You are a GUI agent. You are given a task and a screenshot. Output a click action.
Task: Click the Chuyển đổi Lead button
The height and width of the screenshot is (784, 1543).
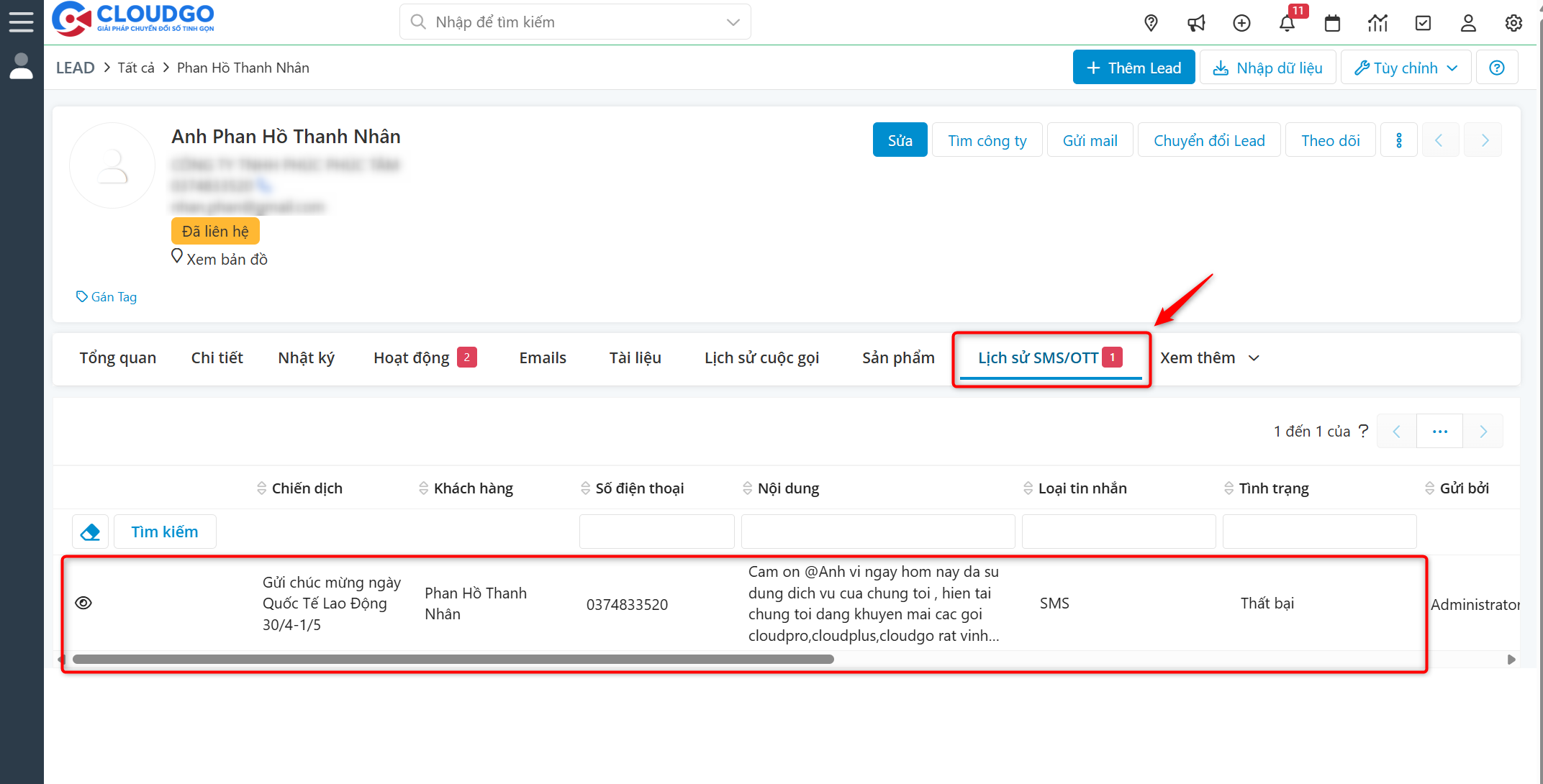1208,140
